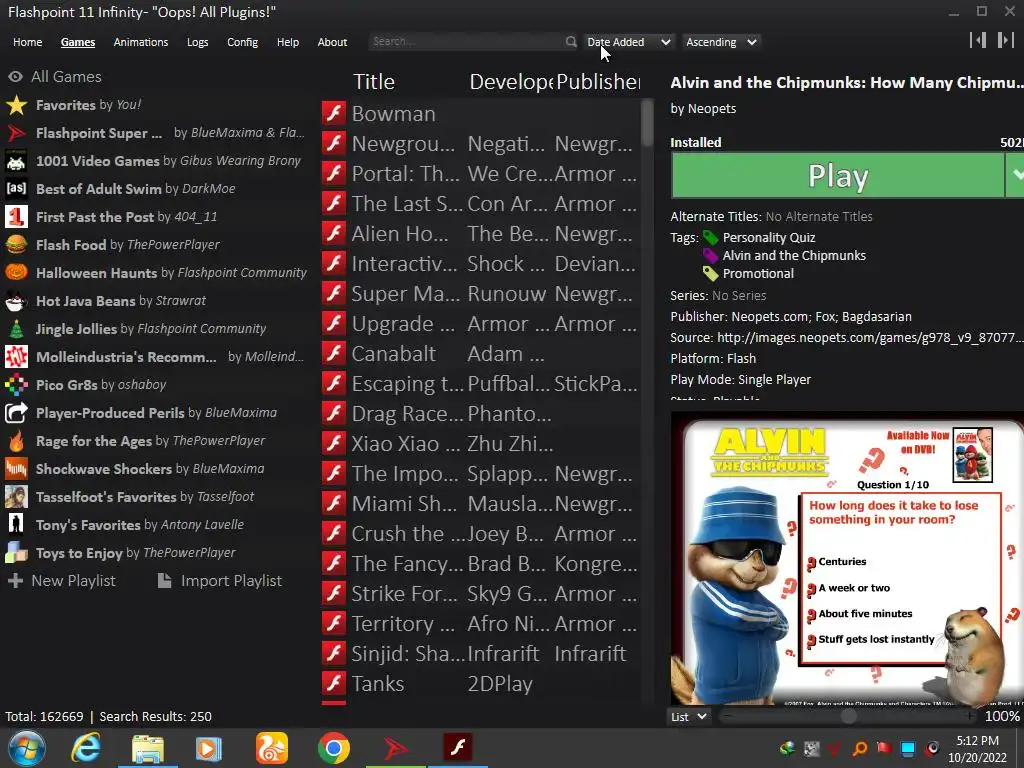Click the Halloween Haunts pumpkin icon
Viewport: 1024px width, 768px height.
coord(16,272)
